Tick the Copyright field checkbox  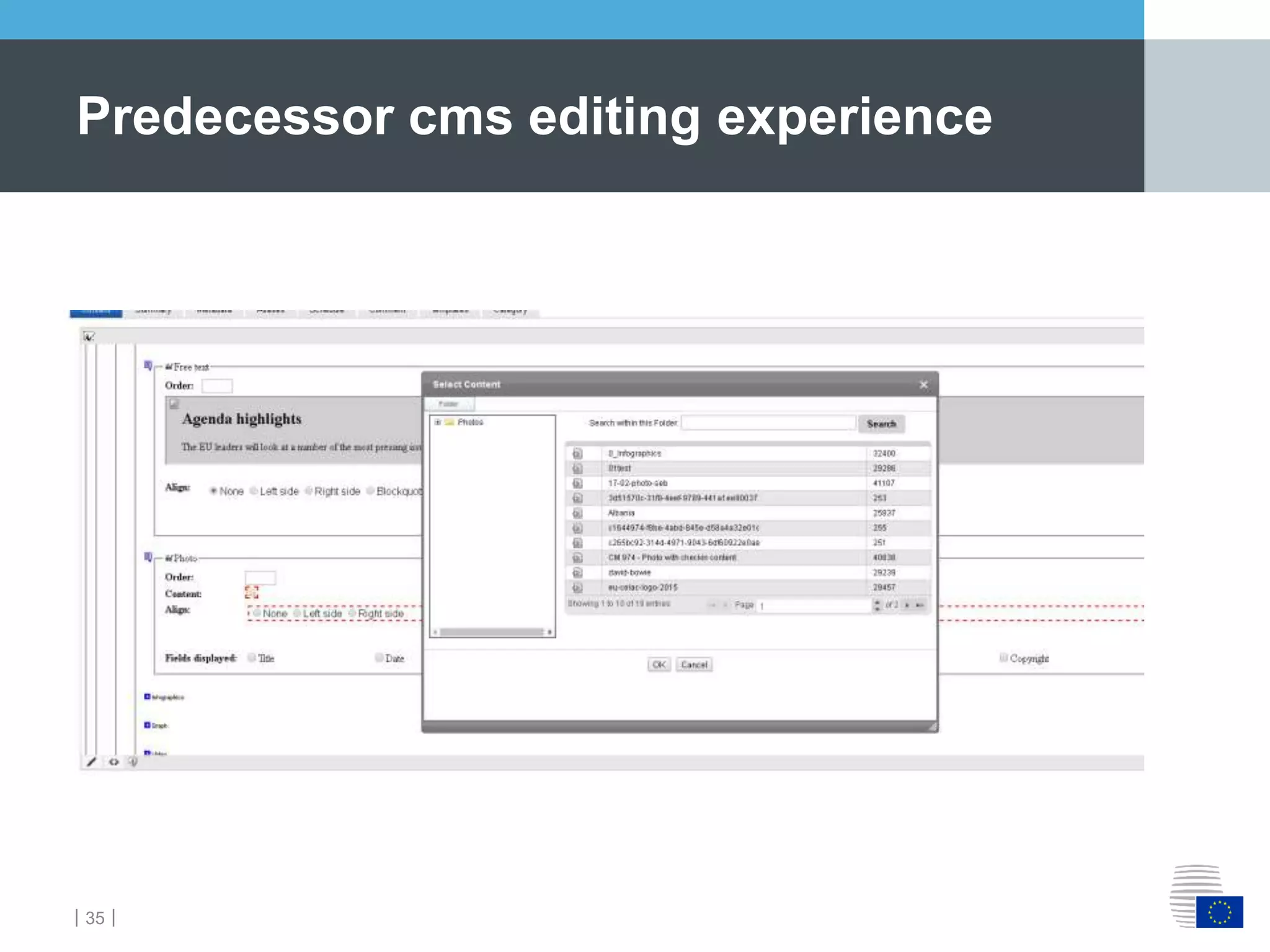pyautogui.click(x=1003, y=658)
